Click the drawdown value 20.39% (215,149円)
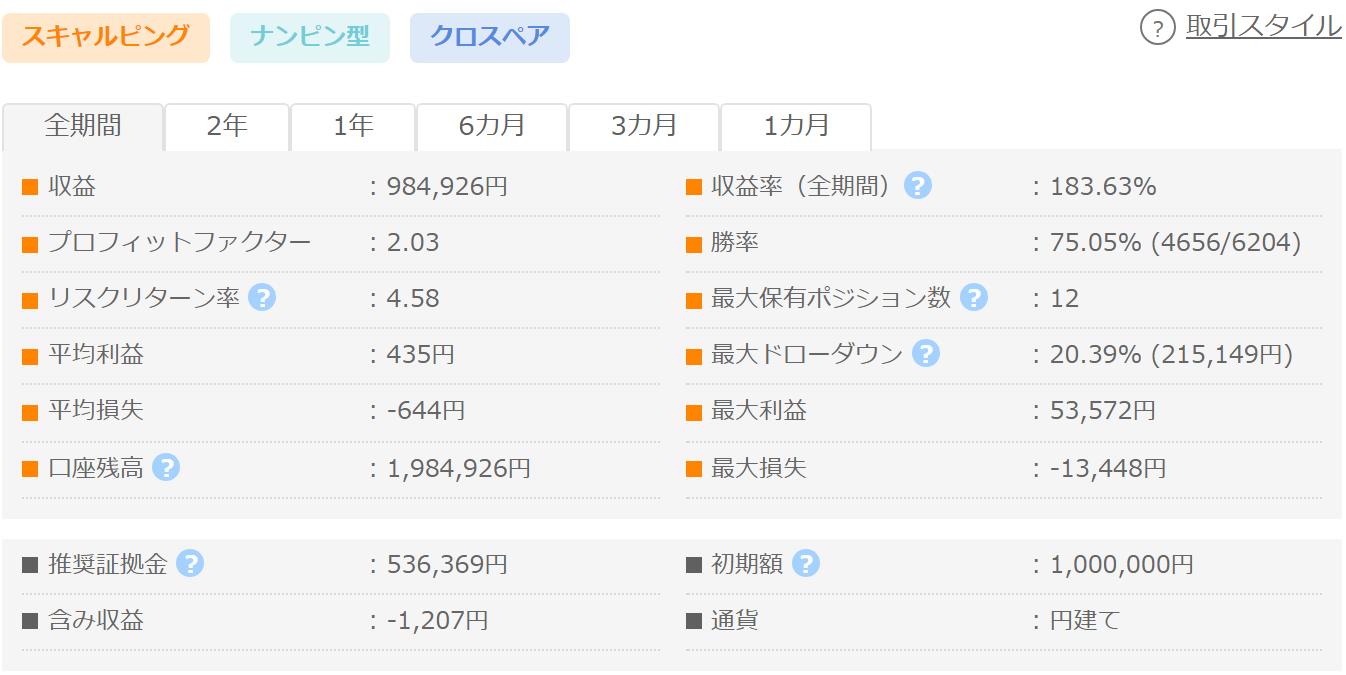 point(1172,355)
